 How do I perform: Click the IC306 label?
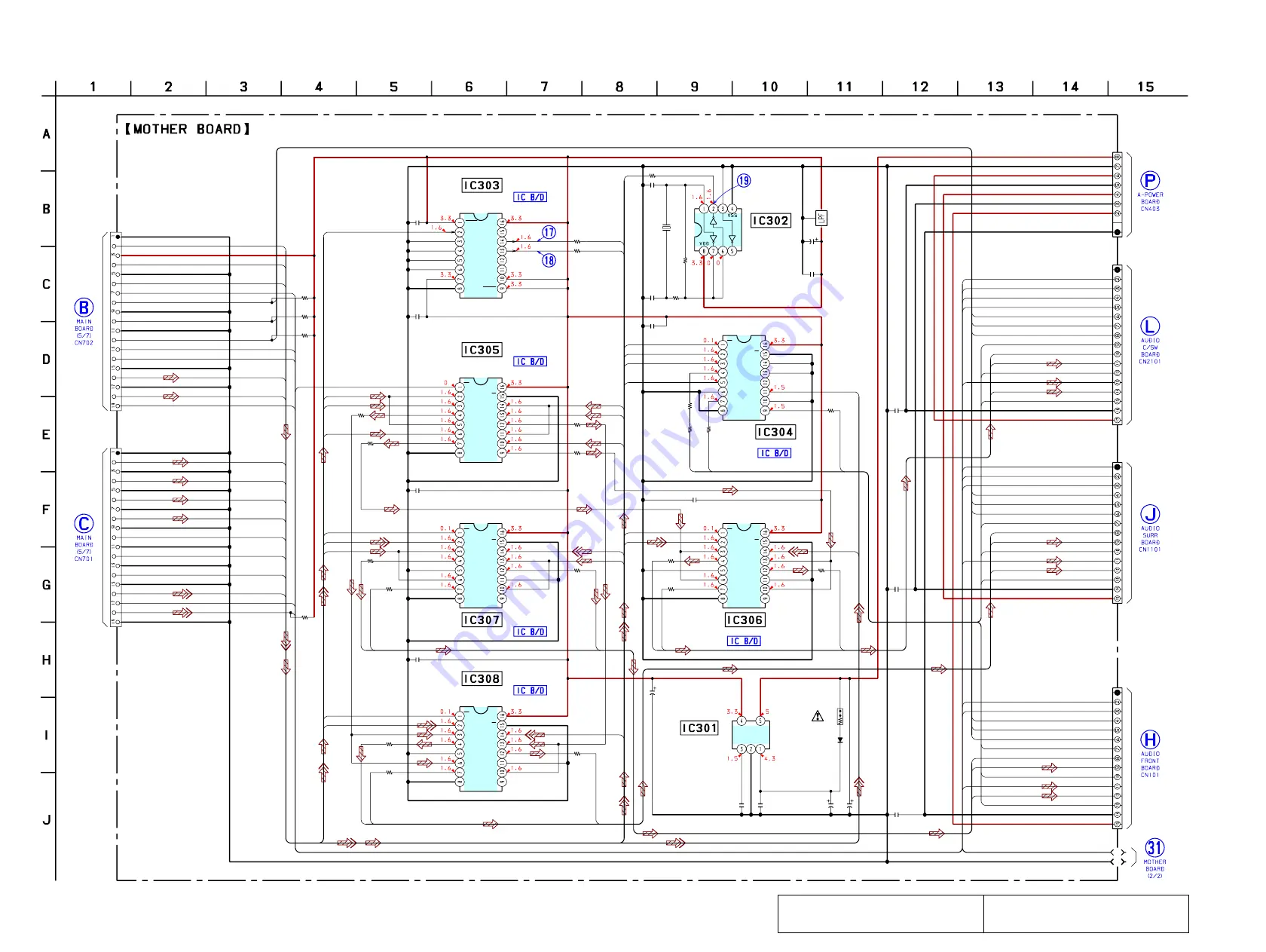(745, 620)
